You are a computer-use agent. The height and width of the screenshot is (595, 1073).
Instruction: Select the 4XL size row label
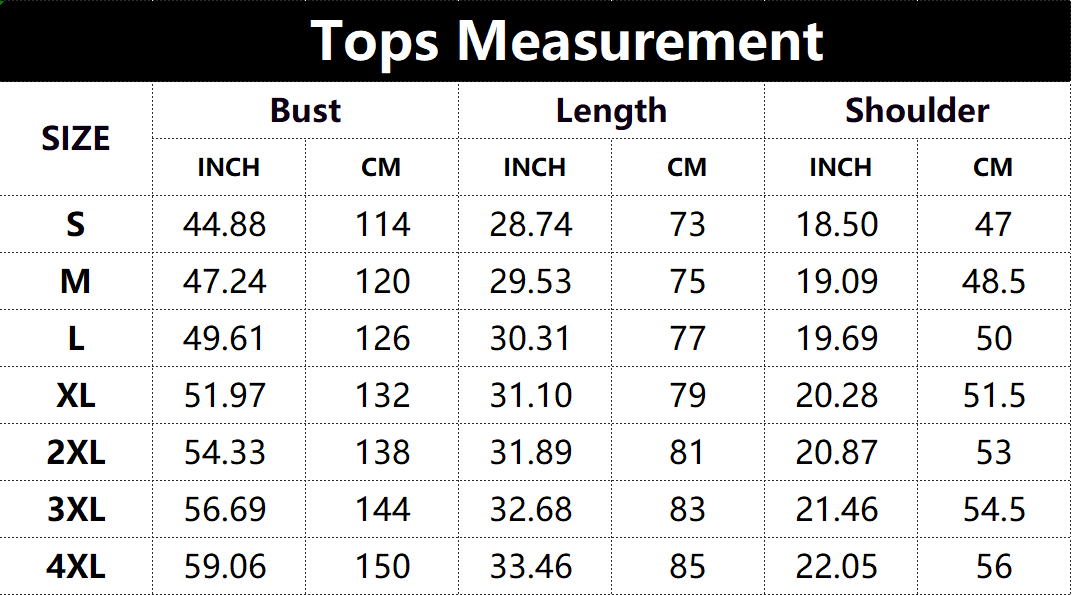pos(76,567)
